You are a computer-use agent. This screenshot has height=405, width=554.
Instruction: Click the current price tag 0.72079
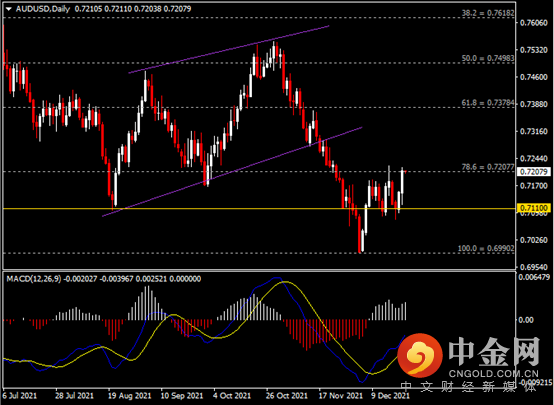click(x=534, y=172)
